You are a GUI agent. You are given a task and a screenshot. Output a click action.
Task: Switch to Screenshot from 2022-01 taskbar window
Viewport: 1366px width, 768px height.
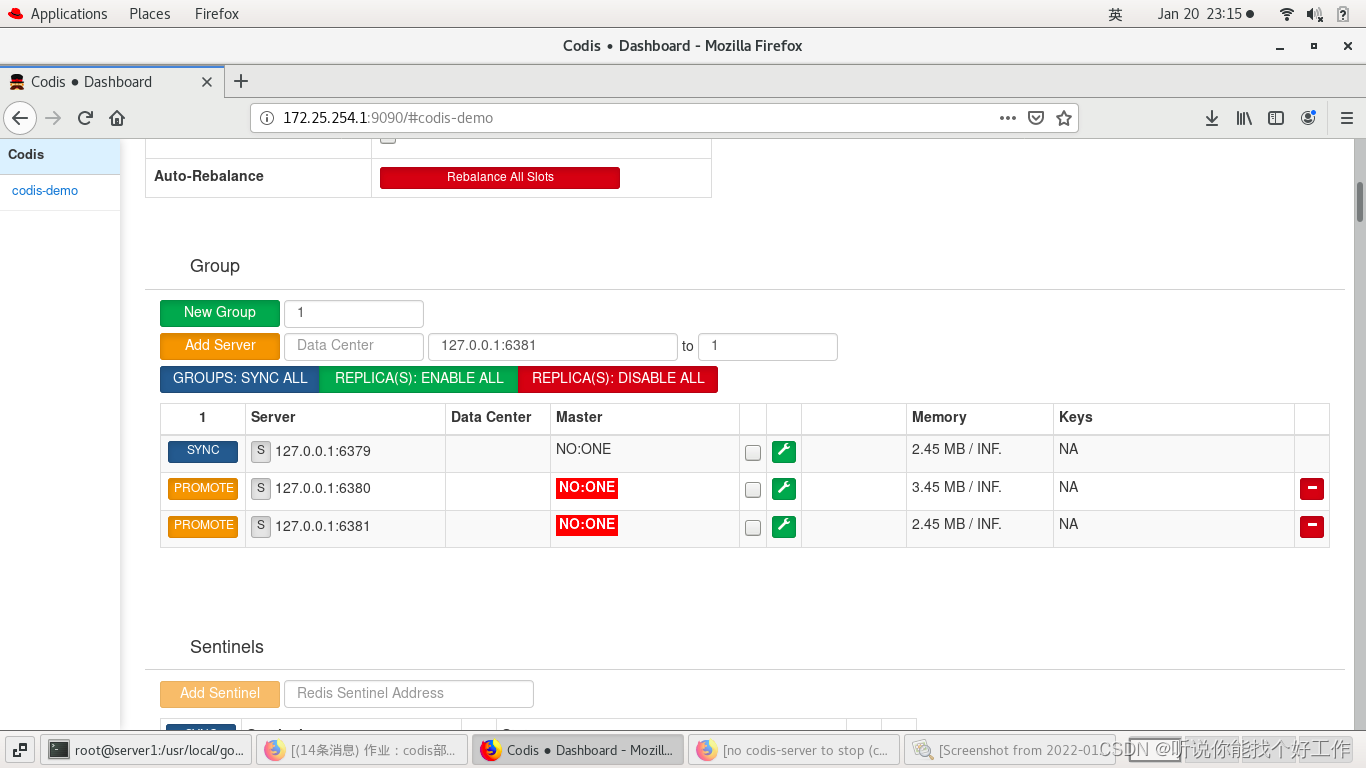(x=1008, y=750)
